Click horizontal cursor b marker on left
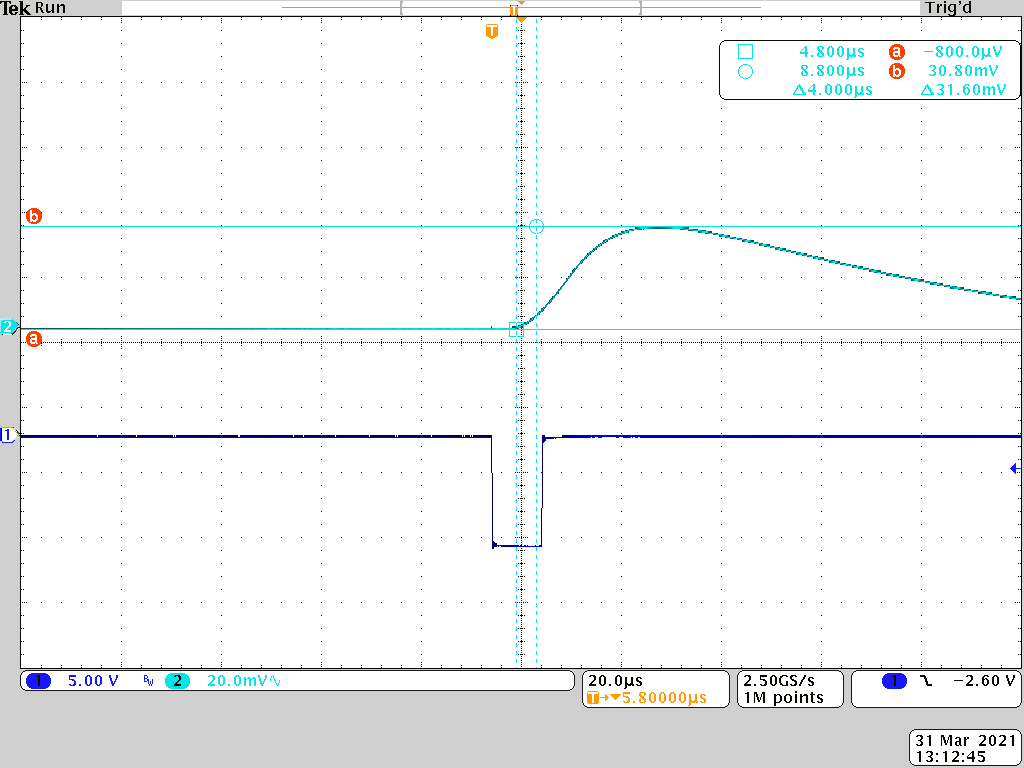Screen dimensions: 1024x768 pyautogui.click(x=34, y=216)
